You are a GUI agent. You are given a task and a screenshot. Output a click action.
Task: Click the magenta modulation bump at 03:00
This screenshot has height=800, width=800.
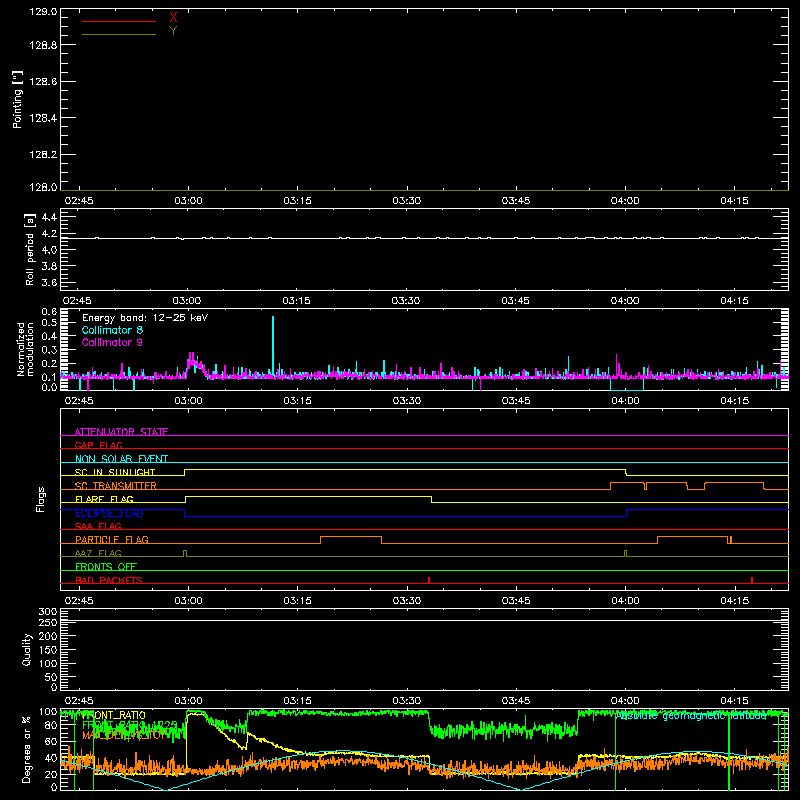[194, 363]
